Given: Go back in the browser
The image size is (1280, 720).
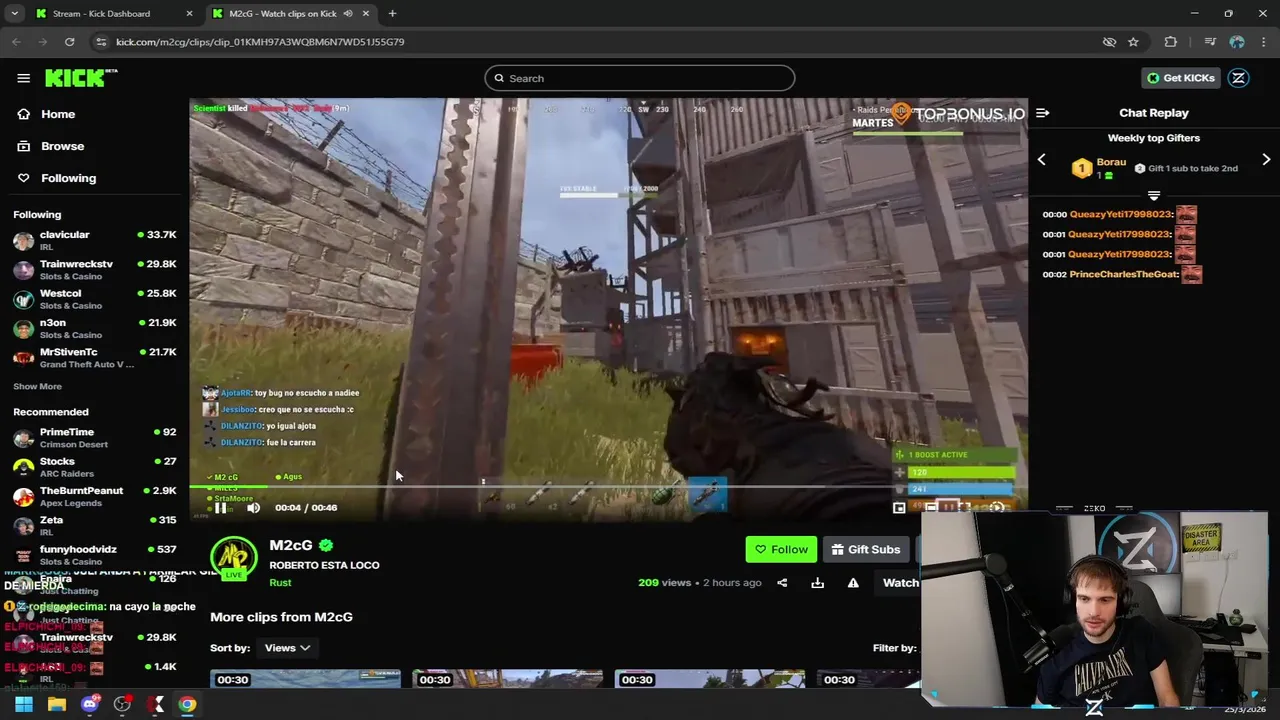Looking at the screenshot, I should point(16,42).
